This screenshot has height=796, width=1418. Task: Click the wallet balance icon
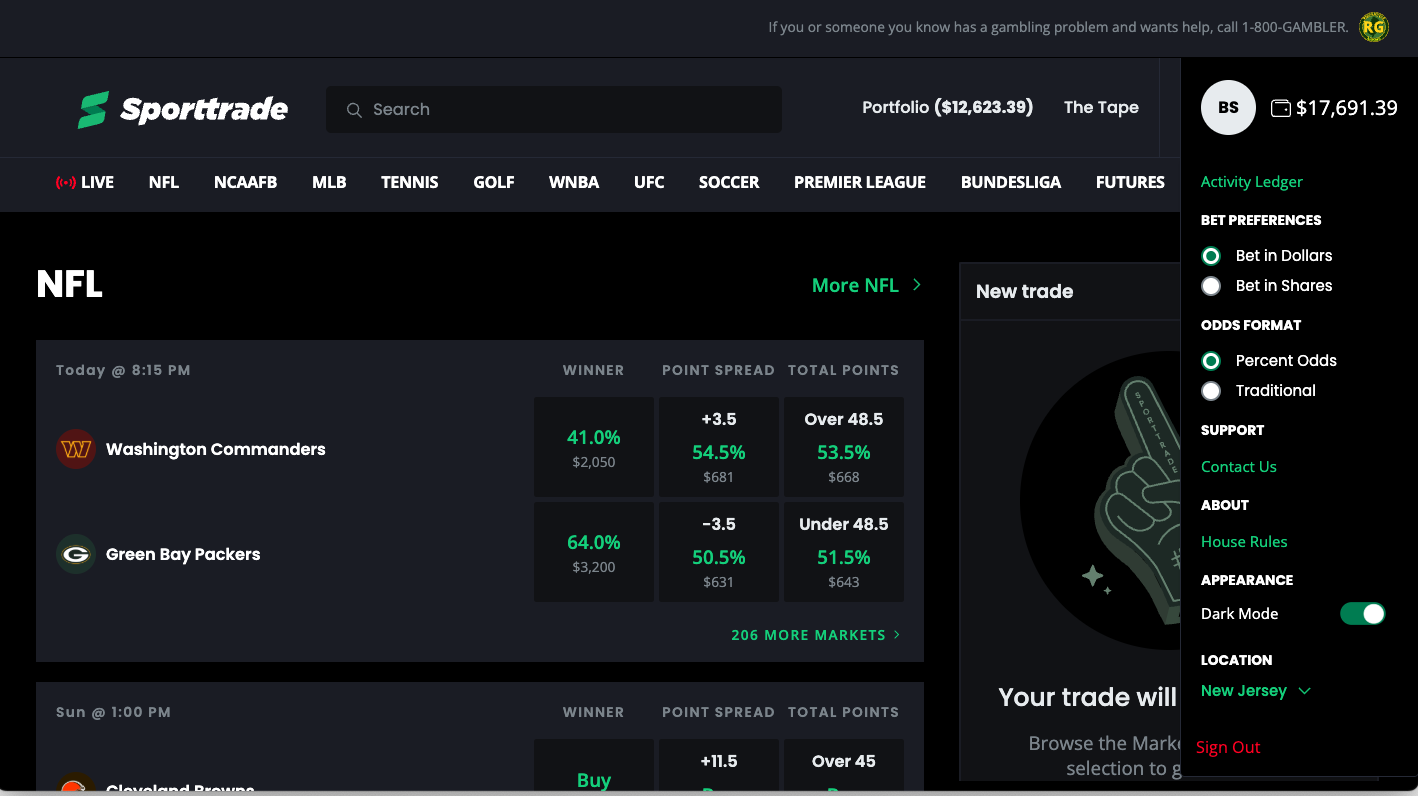point(1280,108)
